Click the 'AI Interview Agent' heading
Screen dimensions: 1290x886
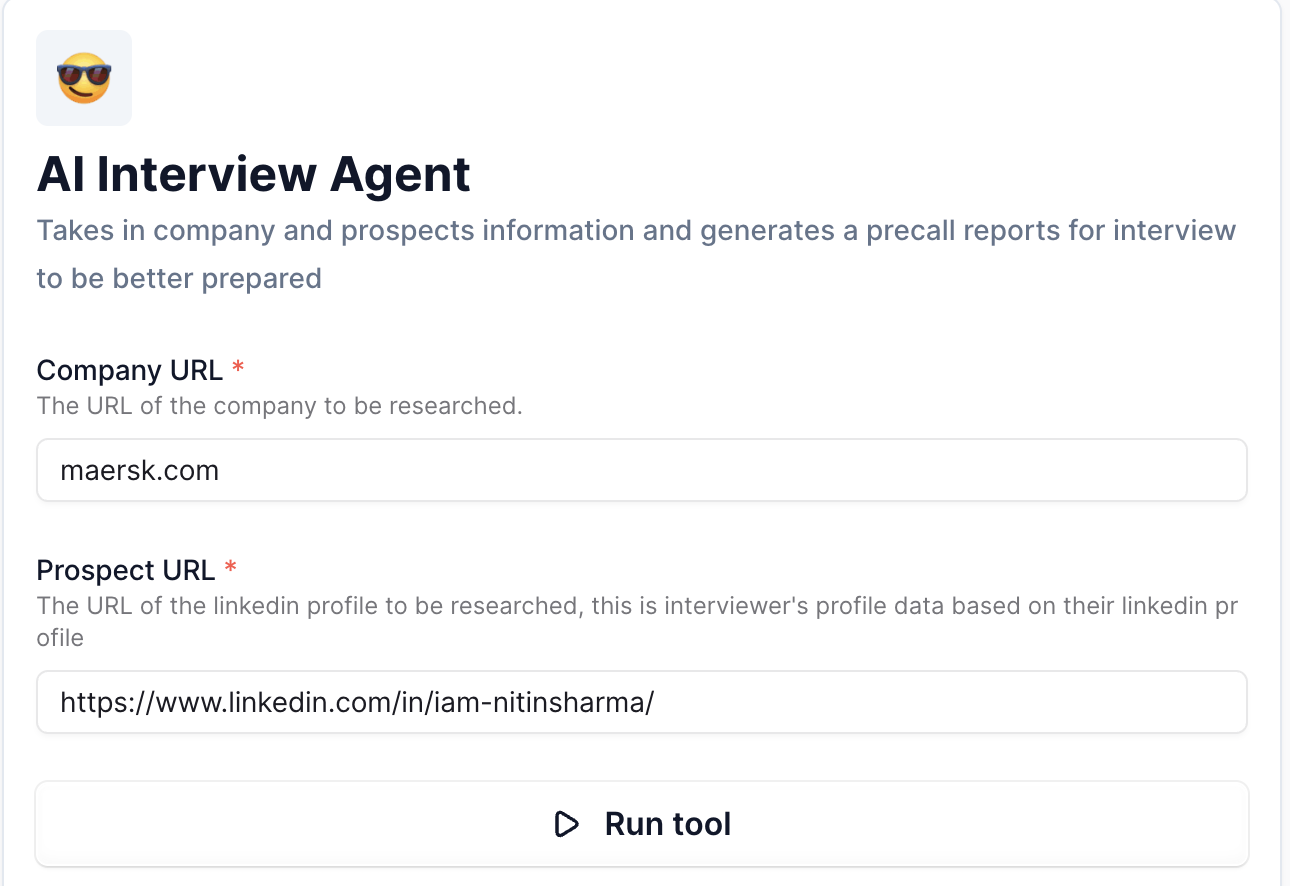254,175
